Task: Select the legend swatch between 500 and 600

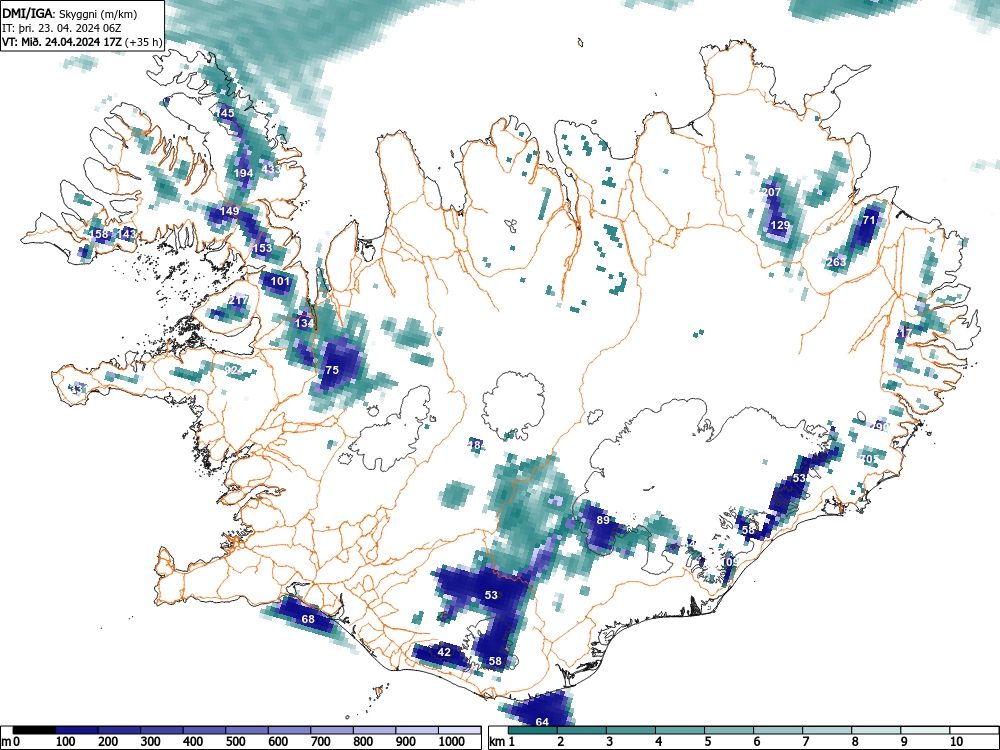Action: click(247, 730)
